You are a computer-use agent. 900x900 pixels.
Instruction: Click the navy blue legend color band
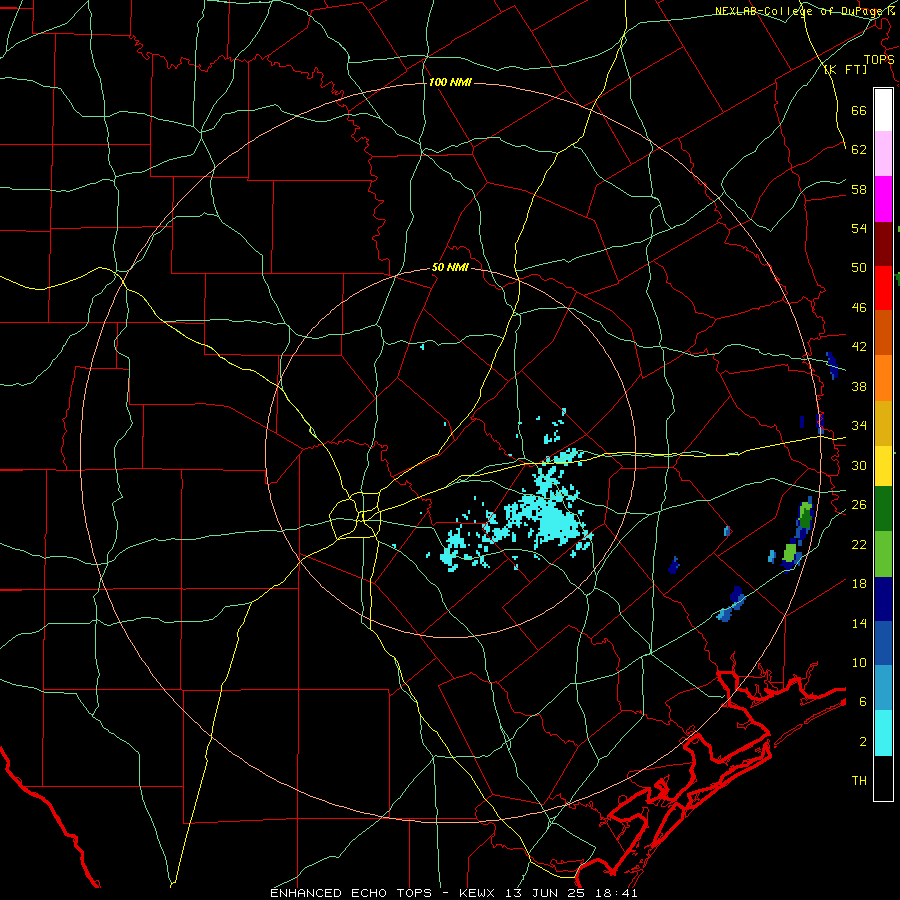[x=883, y=599]
